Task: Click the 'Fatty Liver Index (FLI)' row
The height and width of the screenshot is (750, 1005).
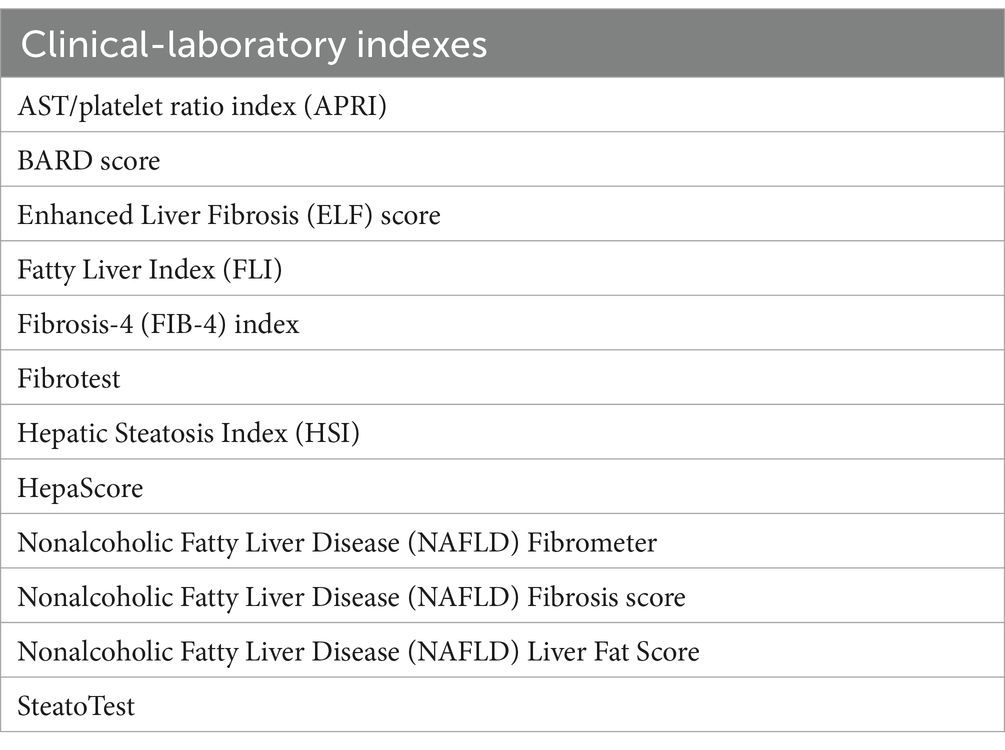Action: pyautogui.click(x=502, y=269)
